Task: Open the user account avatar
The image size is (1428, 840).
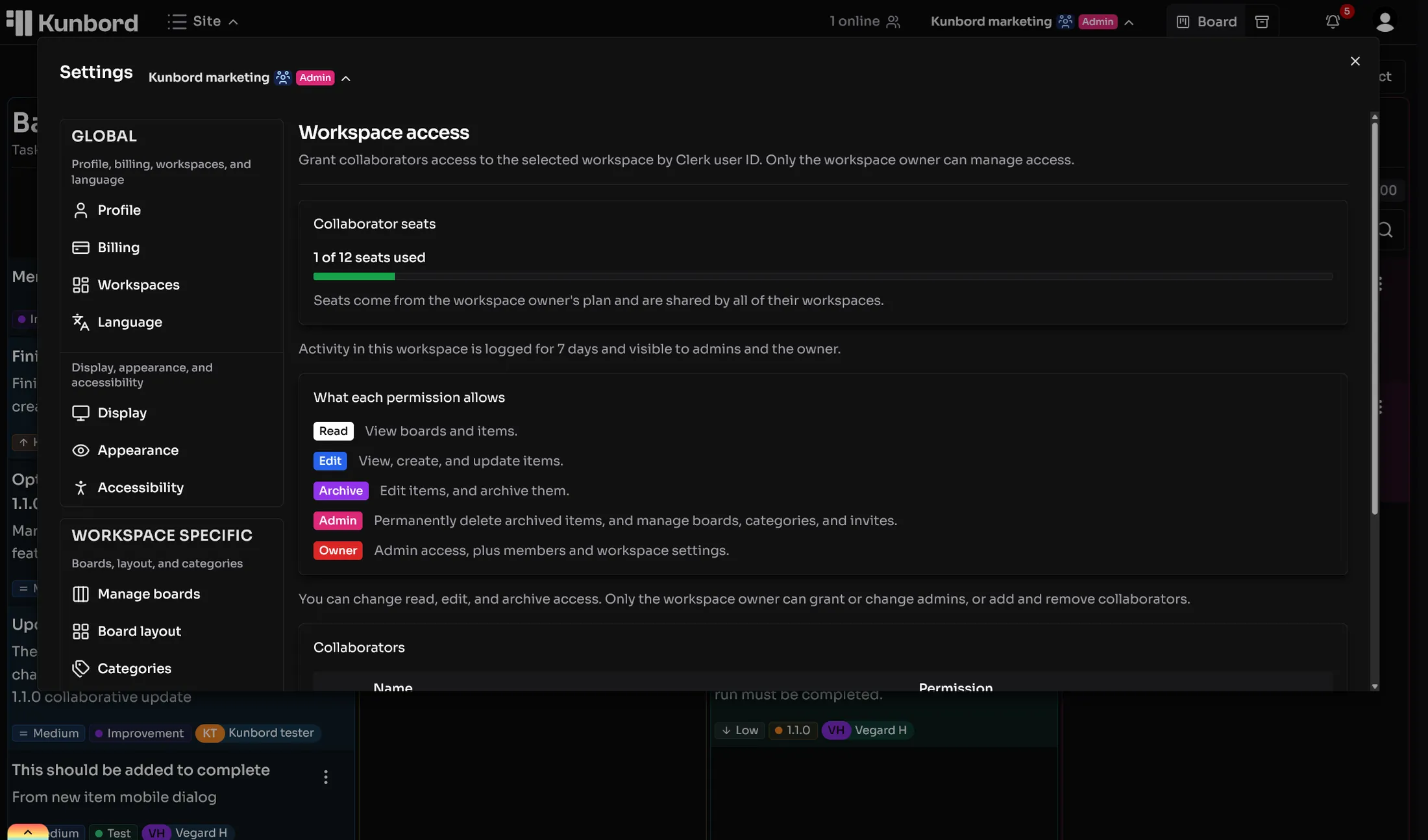Action: pos(1385,21)
